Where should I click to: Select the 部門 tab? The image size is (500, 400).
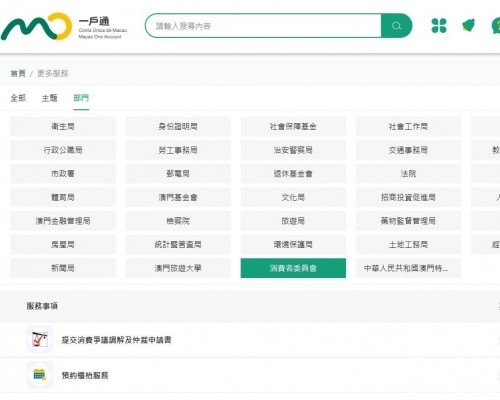pos(81,98)
